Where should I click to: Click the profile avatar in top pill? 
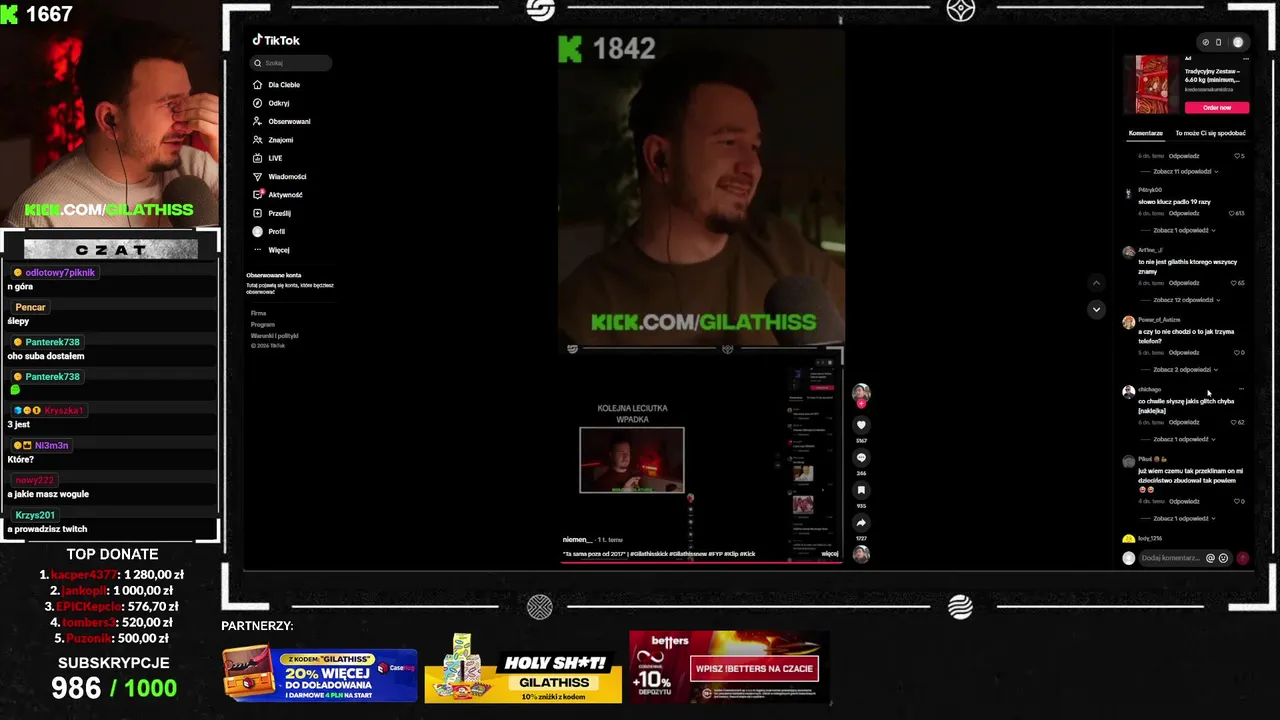coord(1238,42)
